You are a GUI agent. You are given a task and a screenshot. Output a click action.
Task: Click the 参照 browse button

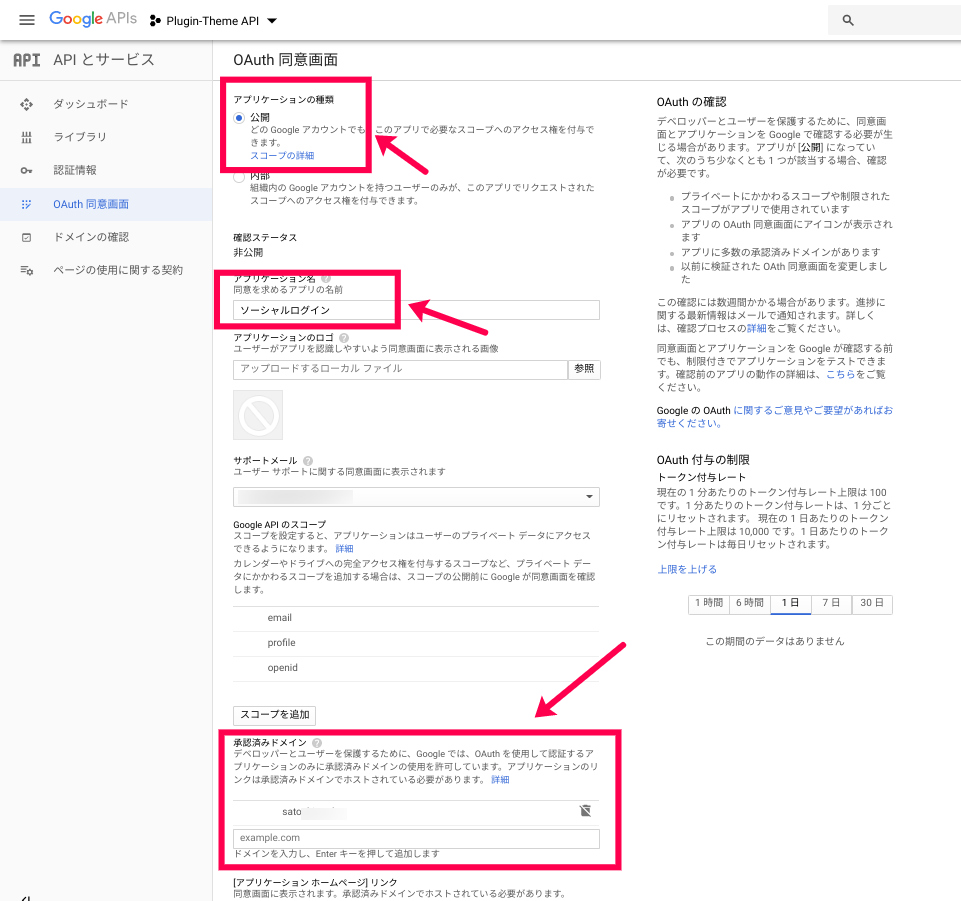(584, 369)
